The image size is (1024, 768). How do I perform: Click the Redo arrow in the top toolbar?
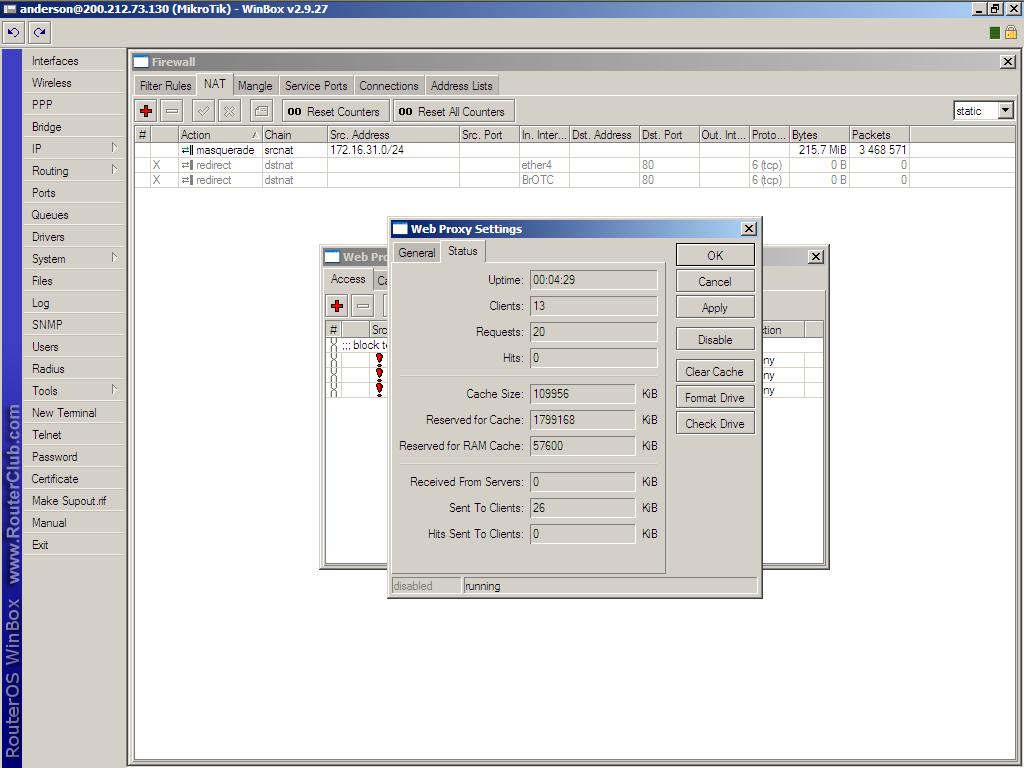[x=40, y=32]
